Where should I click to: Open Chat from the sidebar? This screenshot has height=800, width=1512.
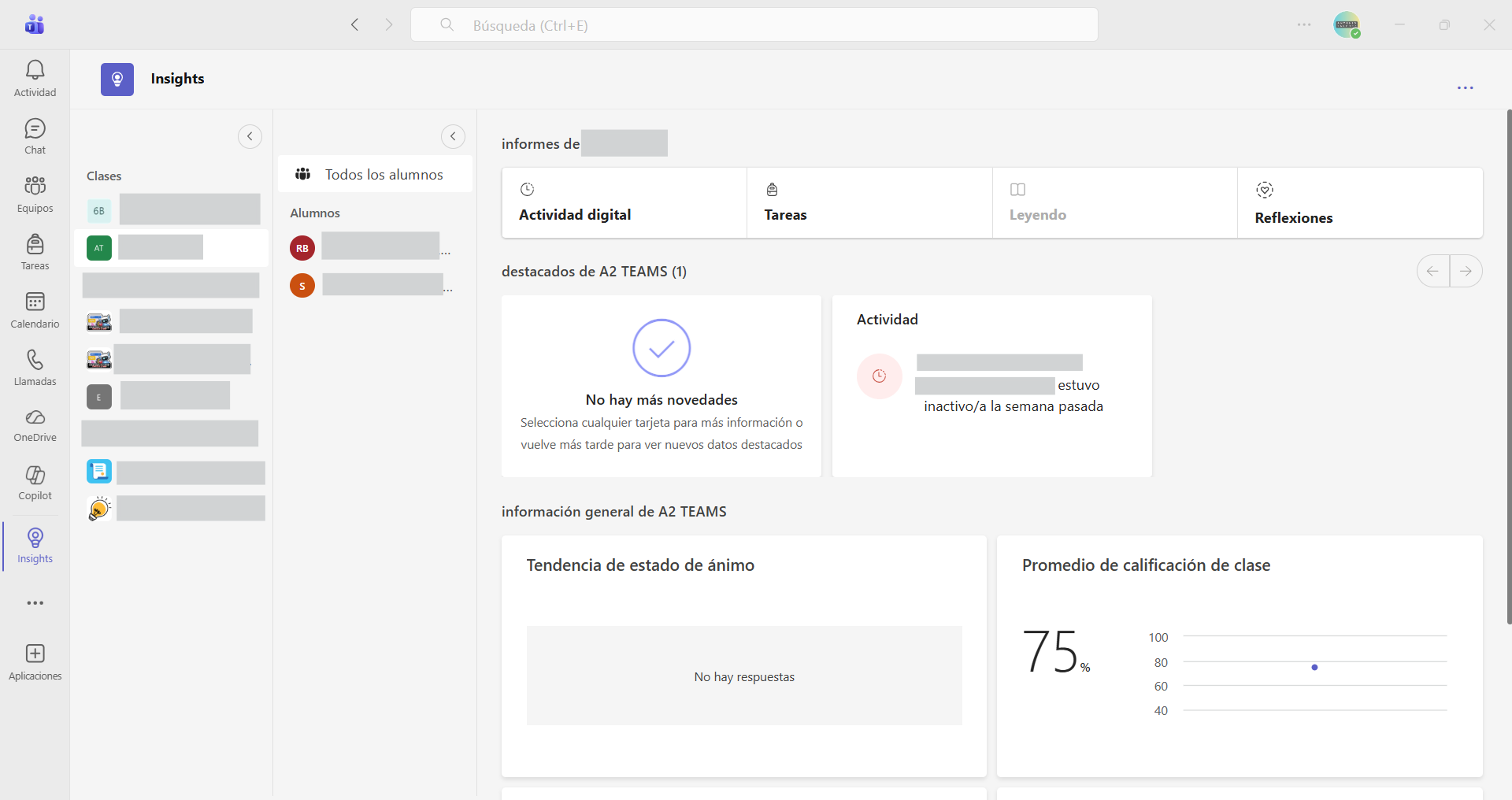(x=35, y=136)
